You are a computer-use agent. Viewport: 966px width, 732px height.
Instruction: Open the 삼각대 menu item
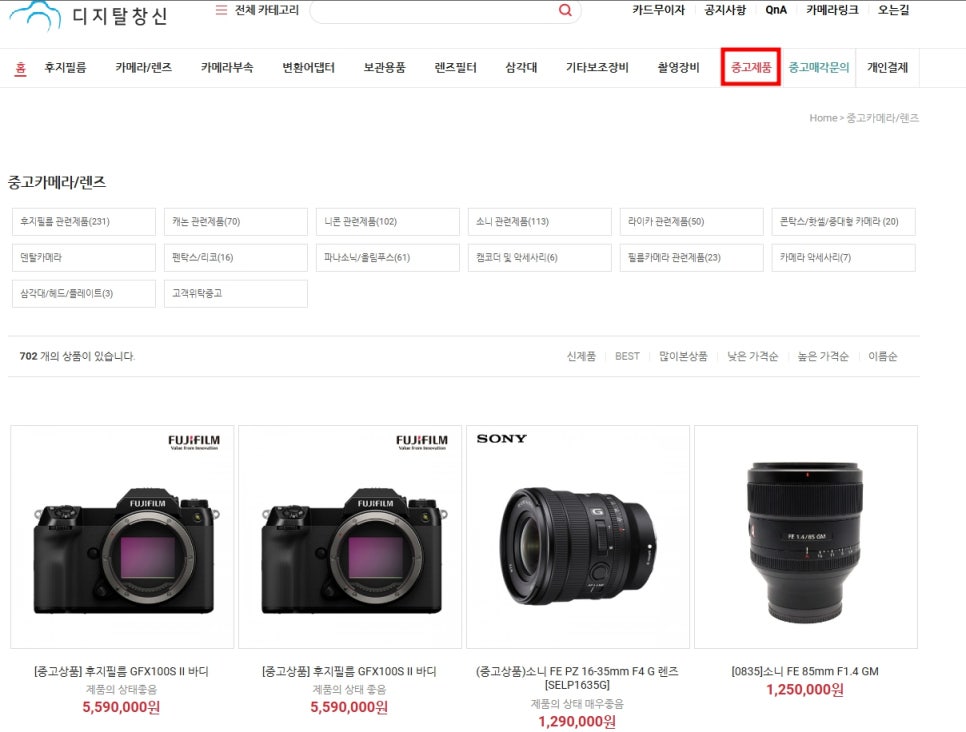521,68
